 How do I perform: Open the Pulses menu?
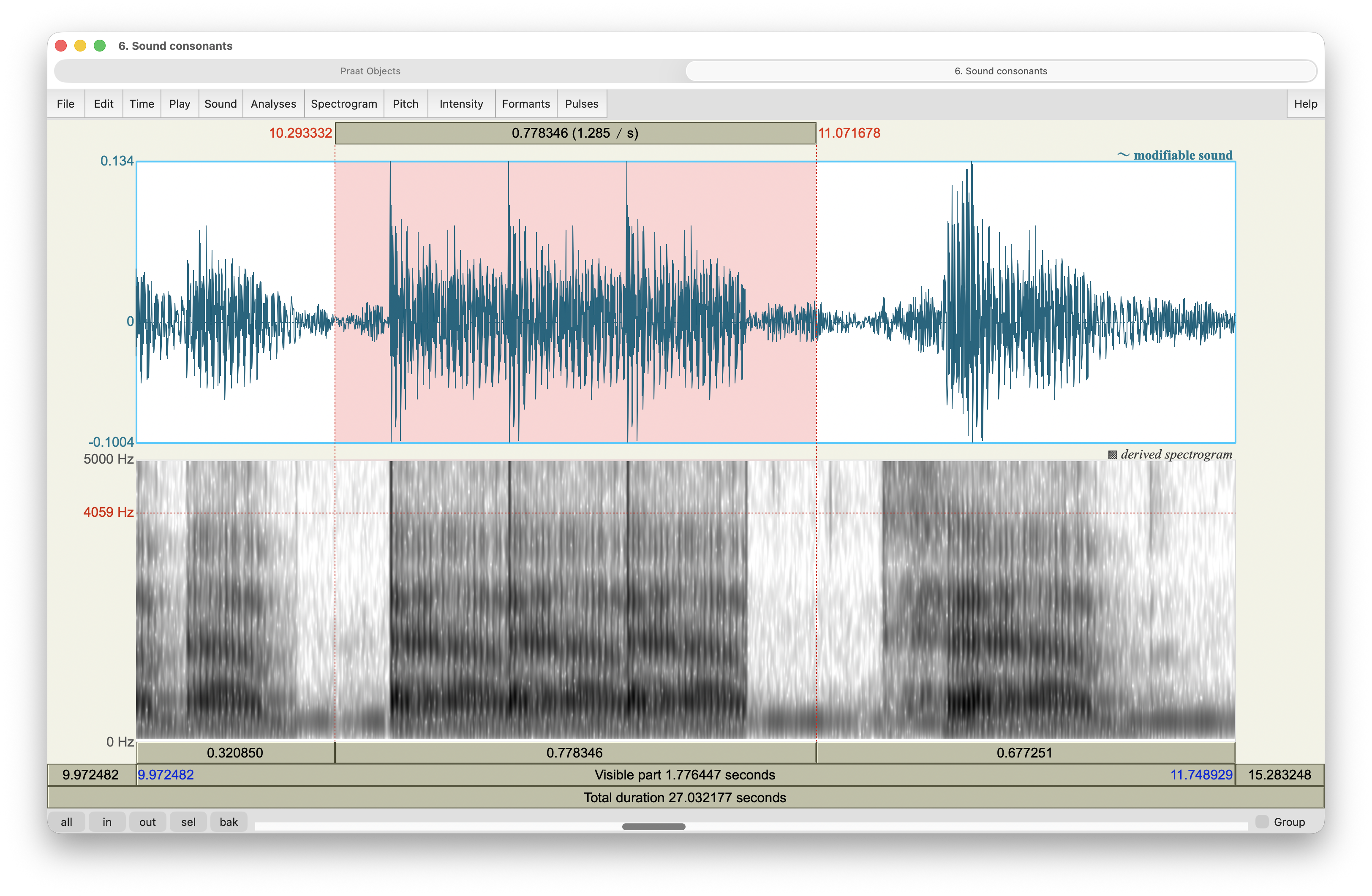[x=582, y=104]
